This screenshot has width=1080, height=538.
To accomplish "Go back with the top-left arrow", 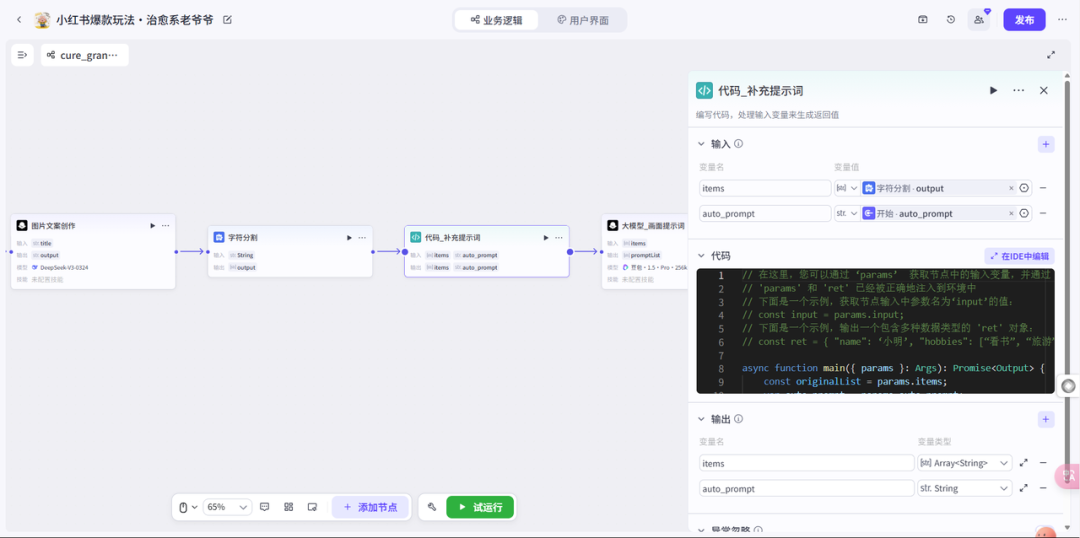I will click(19, 19).
